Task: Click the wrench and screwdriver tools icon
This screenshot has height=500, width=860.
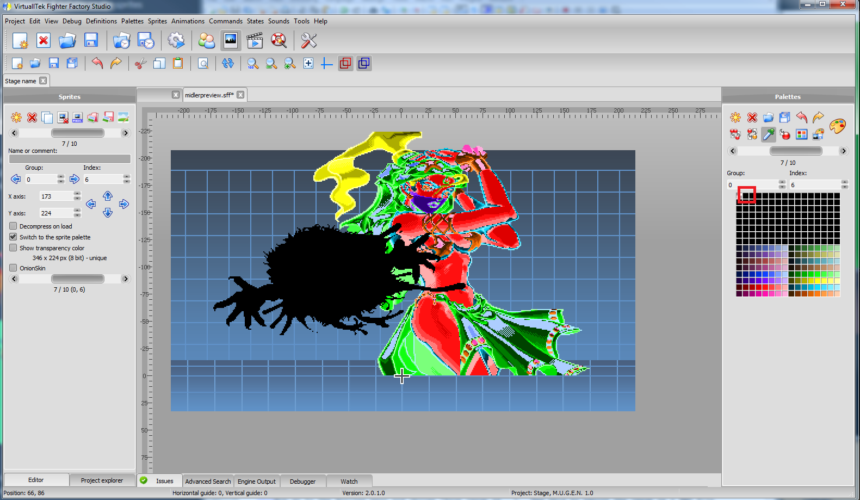Action: [308, 40]
